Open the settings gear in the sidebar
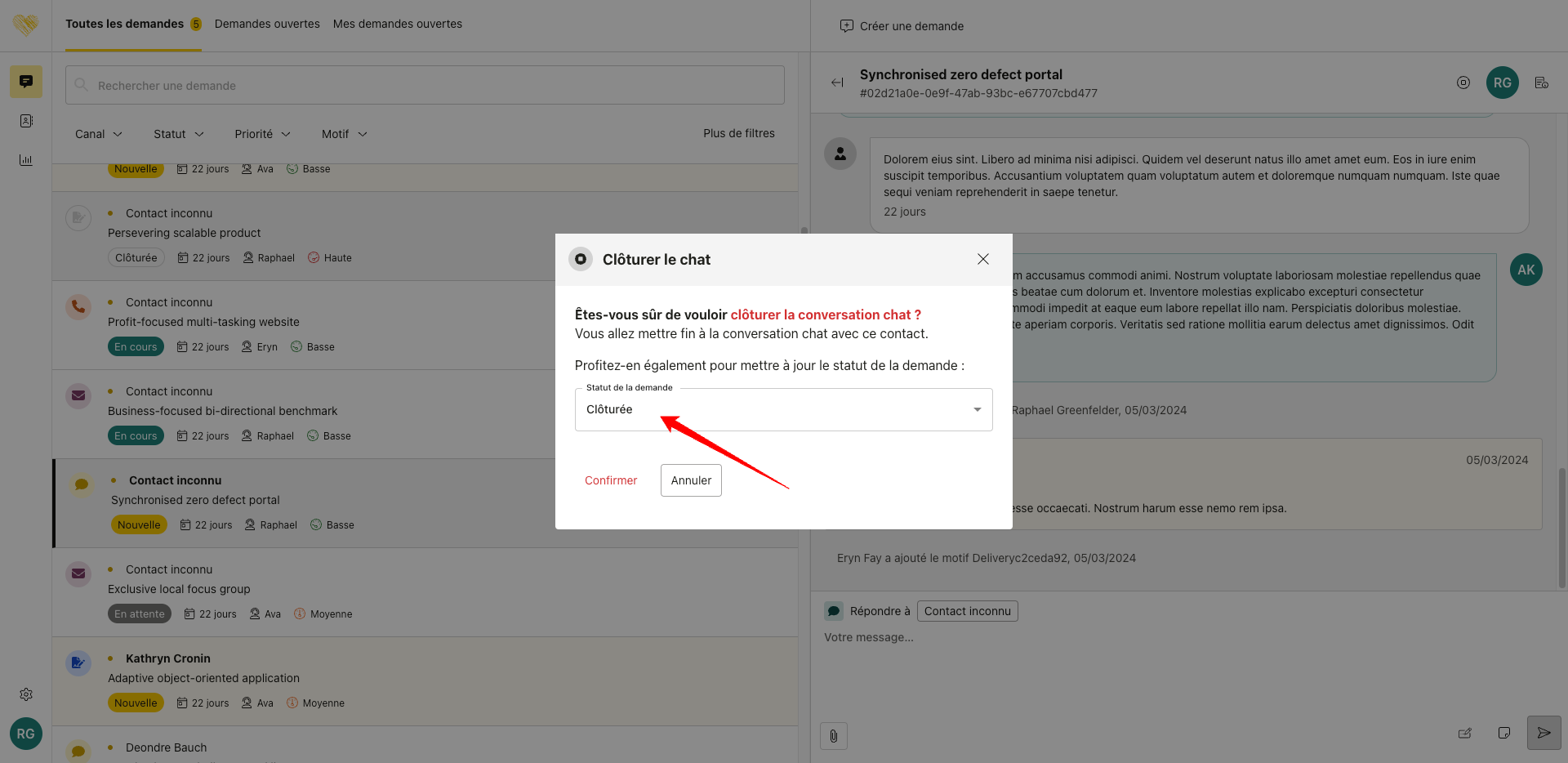 [x=26, y=694]
